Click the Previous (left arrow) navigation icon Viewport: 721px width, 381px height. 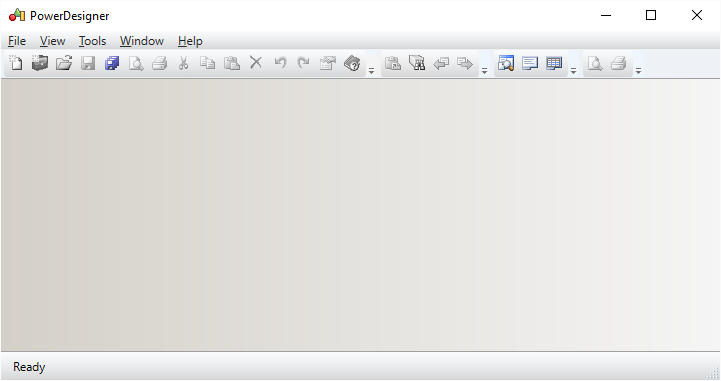click(441, 63)
